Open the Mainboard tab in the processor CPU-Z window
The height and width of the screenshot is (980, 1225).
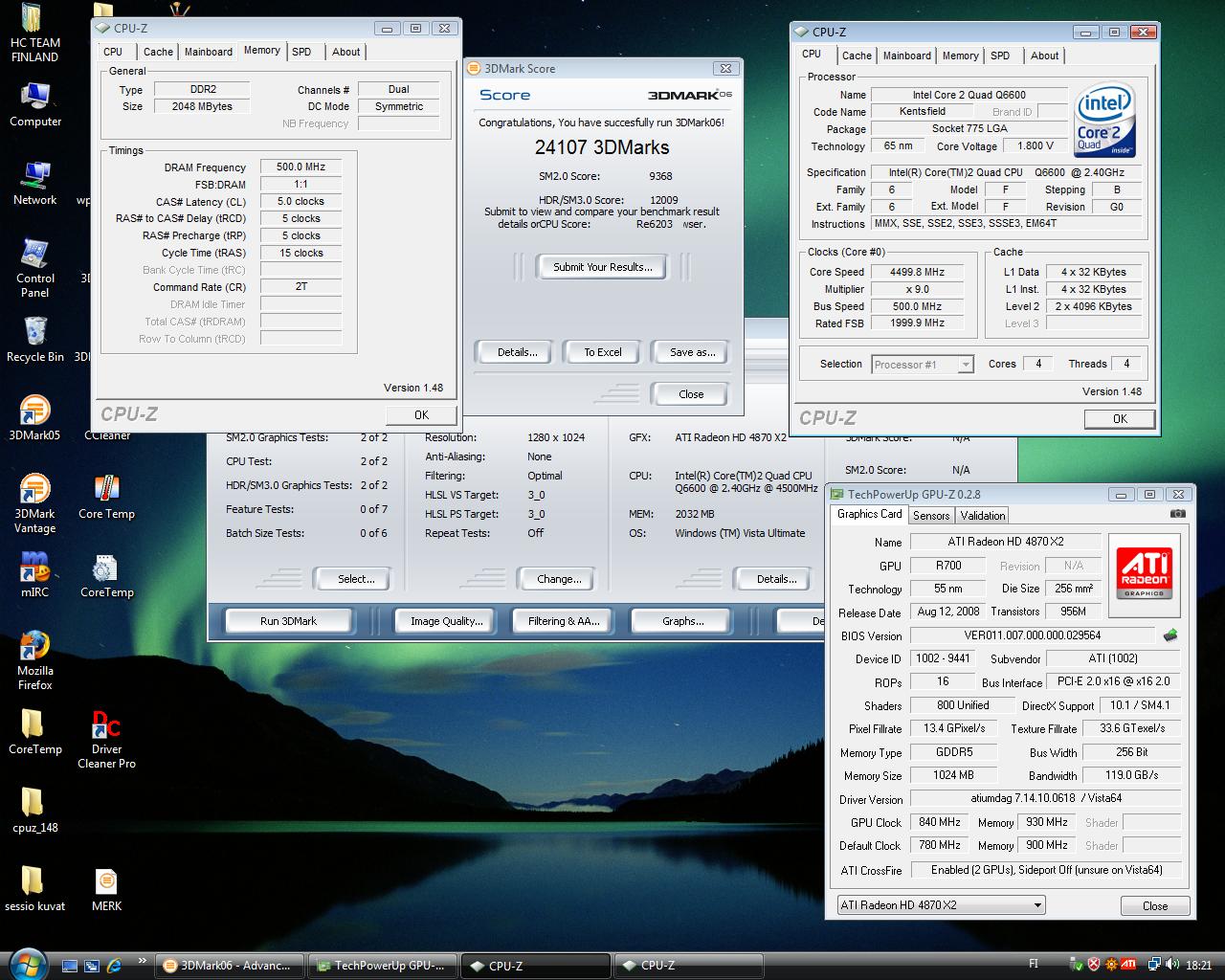(x=907, y=56)
